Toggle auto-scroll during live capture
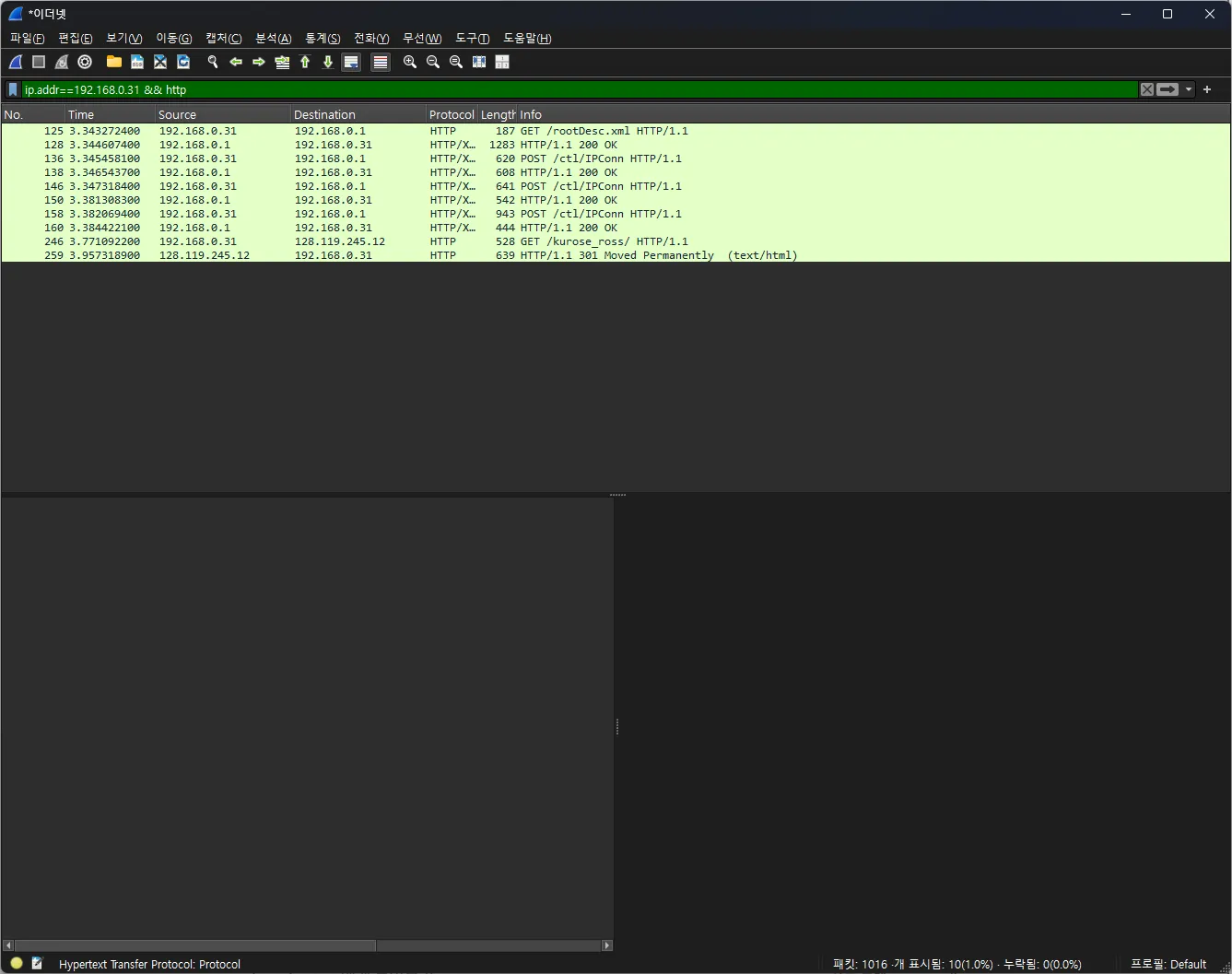The image size is (1232, 974). (x=351, y=62)
